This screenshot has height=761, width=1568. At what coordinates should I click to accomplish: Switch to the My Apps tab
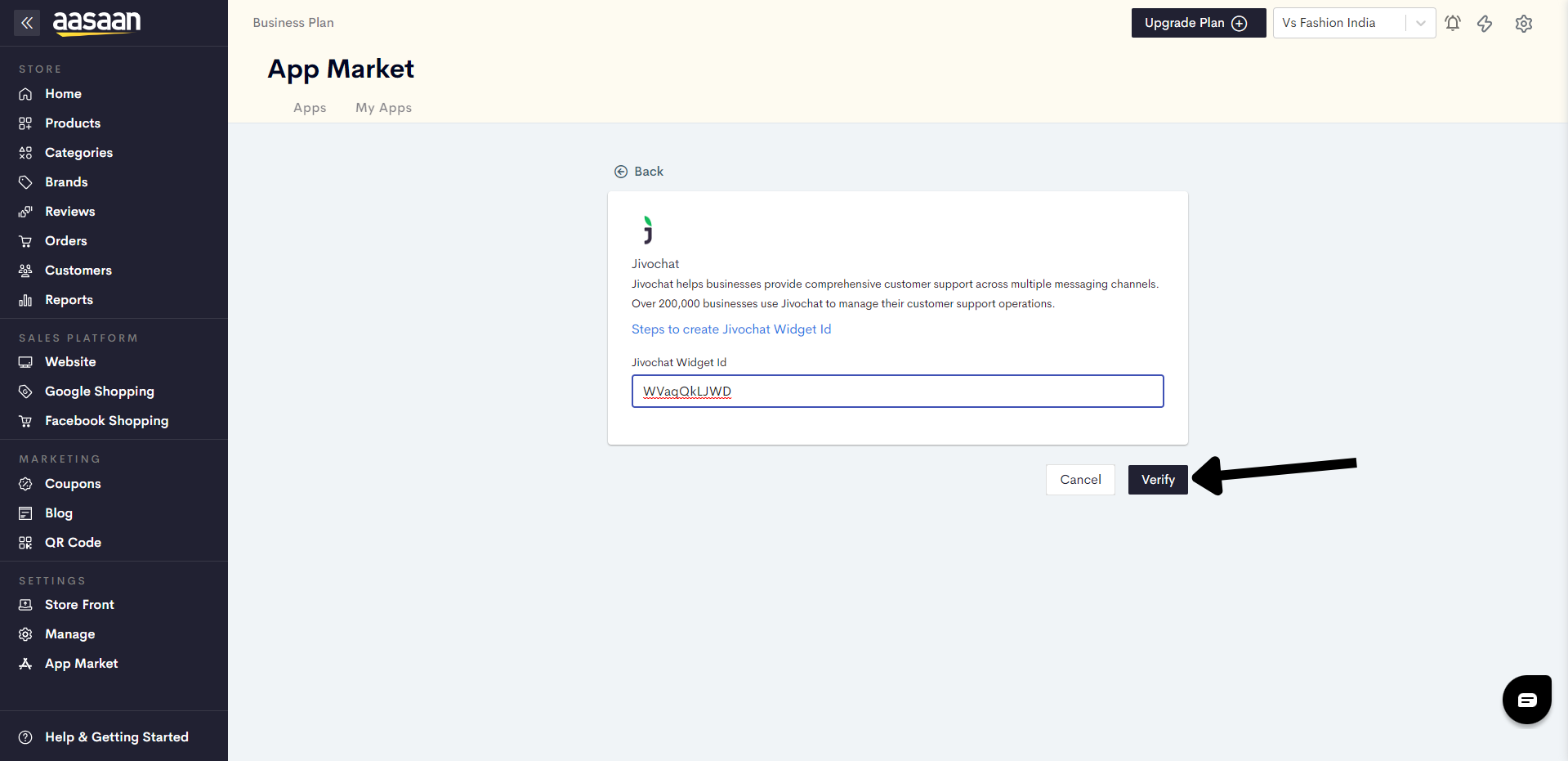(x=383, y=108)
